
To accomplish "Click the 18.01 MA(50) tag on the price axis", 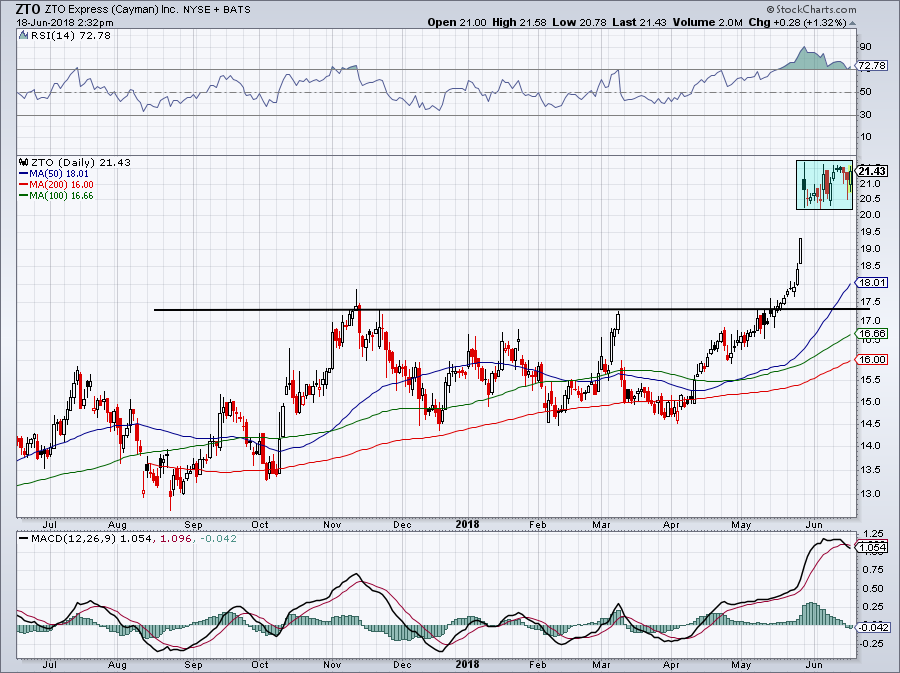I will point(872,282).
